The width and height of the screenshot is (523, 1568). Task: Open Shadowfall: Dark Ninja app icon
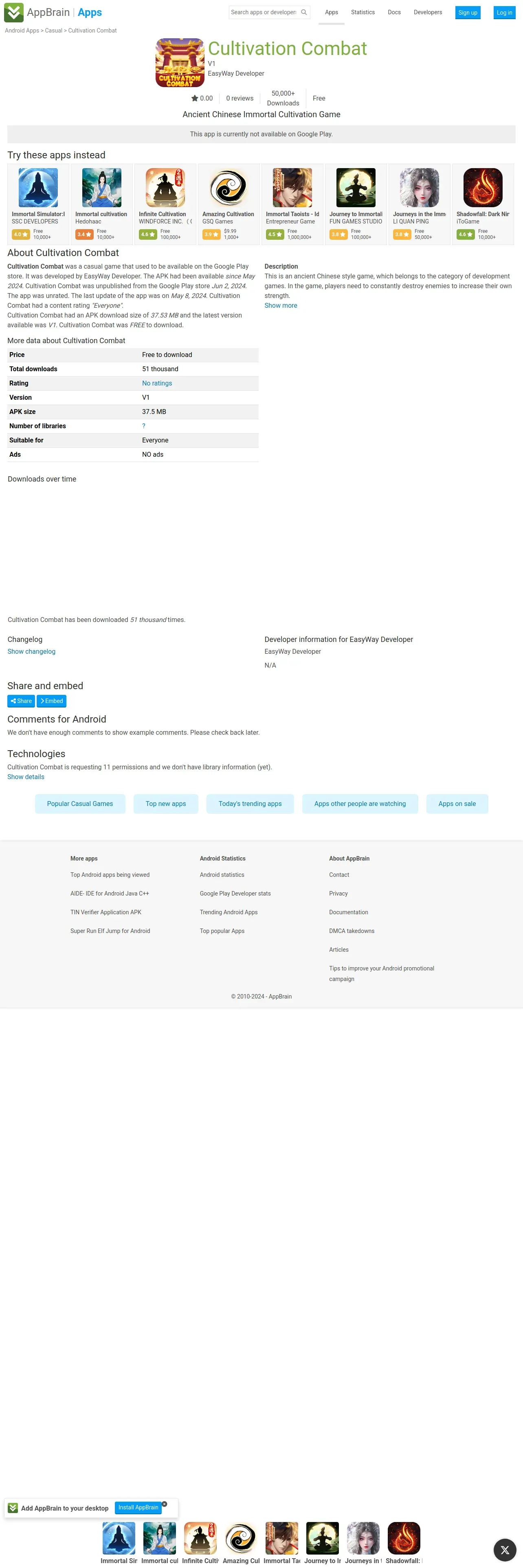483,188
